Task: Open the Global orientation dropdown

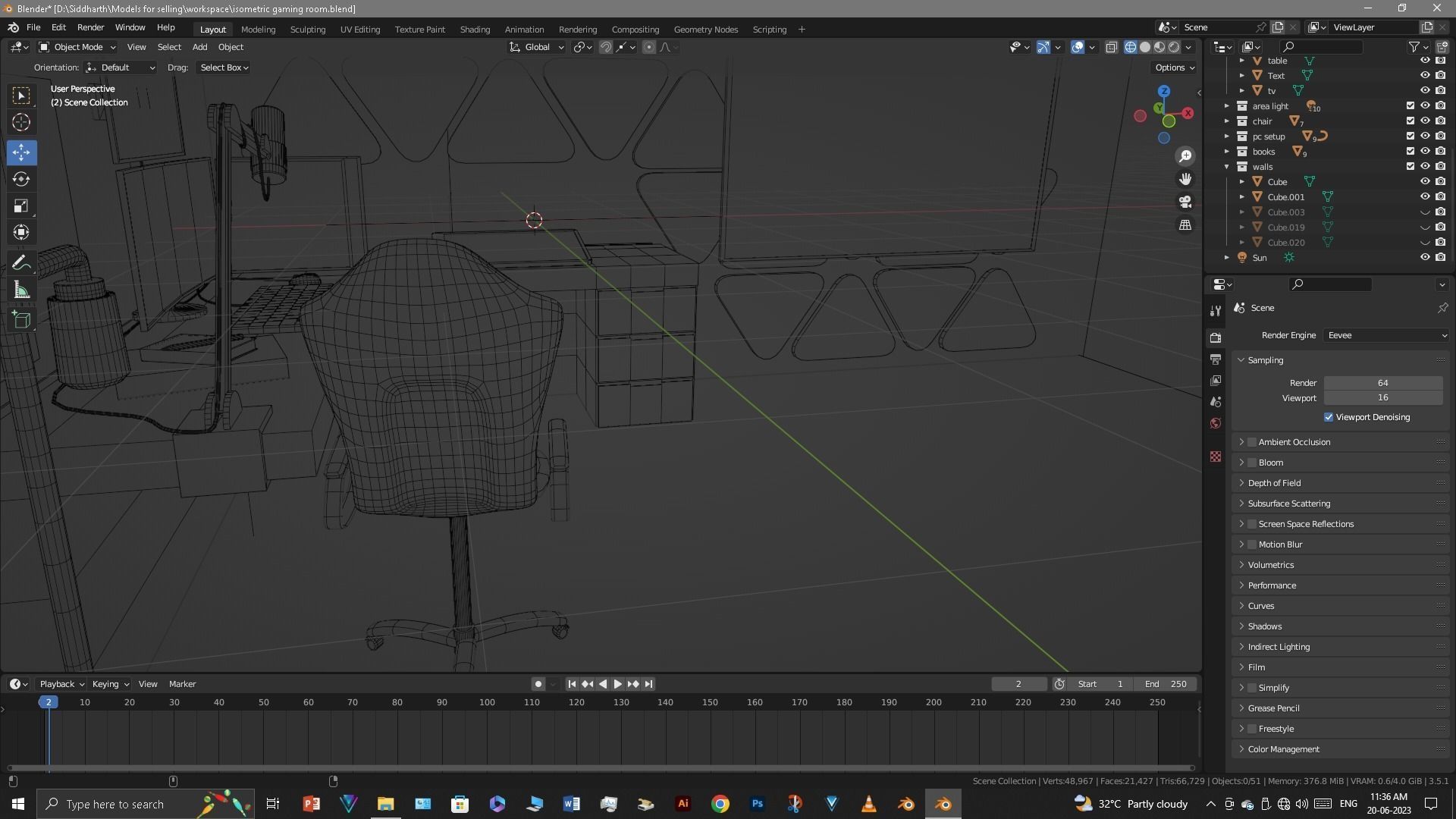Action: pos(537,47)
